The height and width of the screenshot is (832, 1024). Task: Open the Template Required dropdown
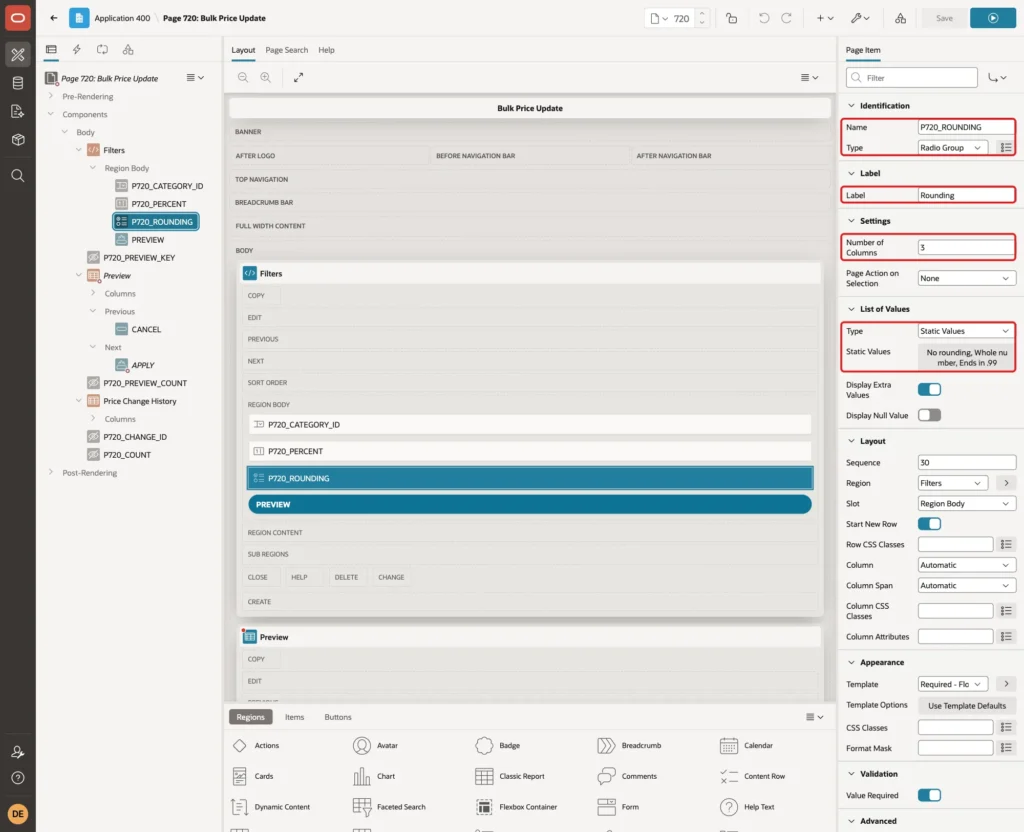point(952,684)
